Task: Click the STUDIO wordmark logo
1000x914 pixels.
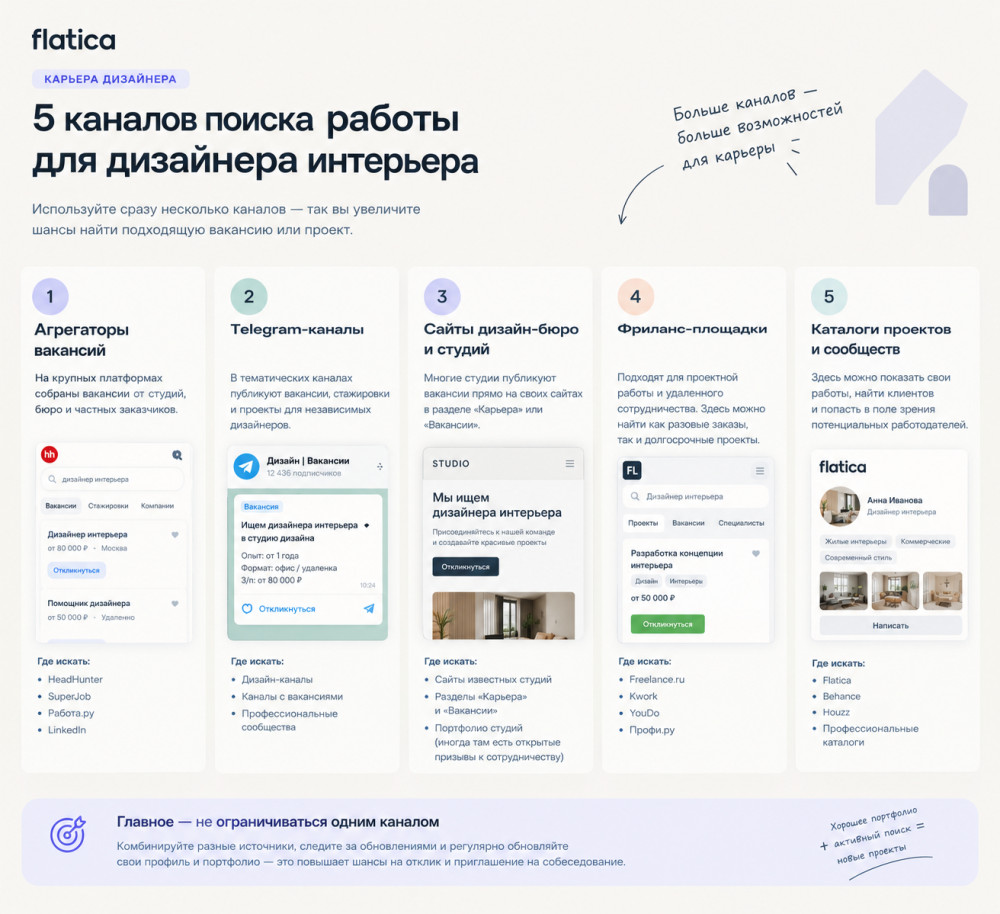Action: tap(451, 464)
